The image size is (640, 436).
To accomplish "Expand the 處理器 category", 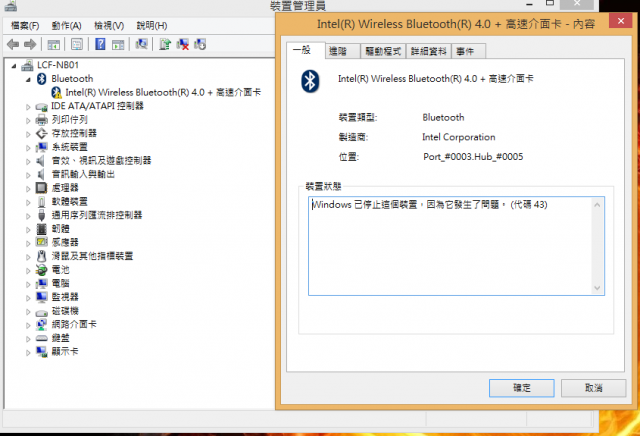I will click(x=28, y=189).
